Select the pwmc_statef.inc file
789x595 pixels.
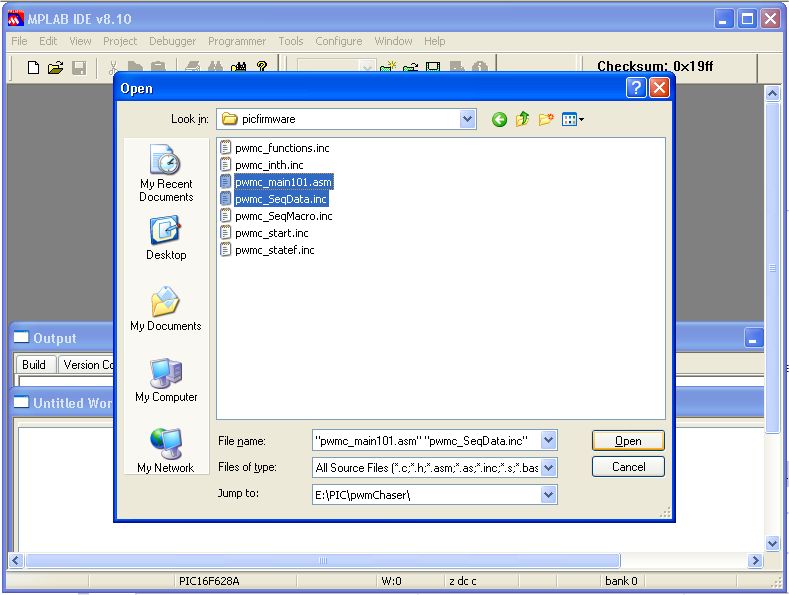tap(274, 250)
